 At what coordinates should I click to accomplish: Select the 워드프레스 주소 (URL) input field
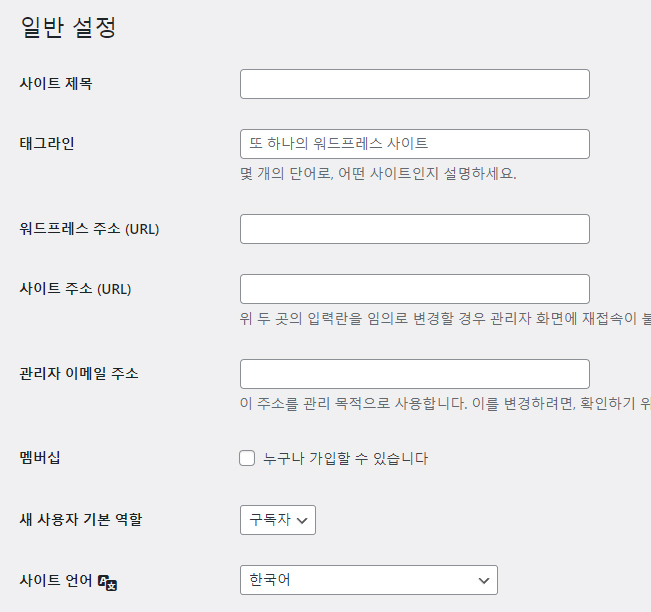coord(414,229)
